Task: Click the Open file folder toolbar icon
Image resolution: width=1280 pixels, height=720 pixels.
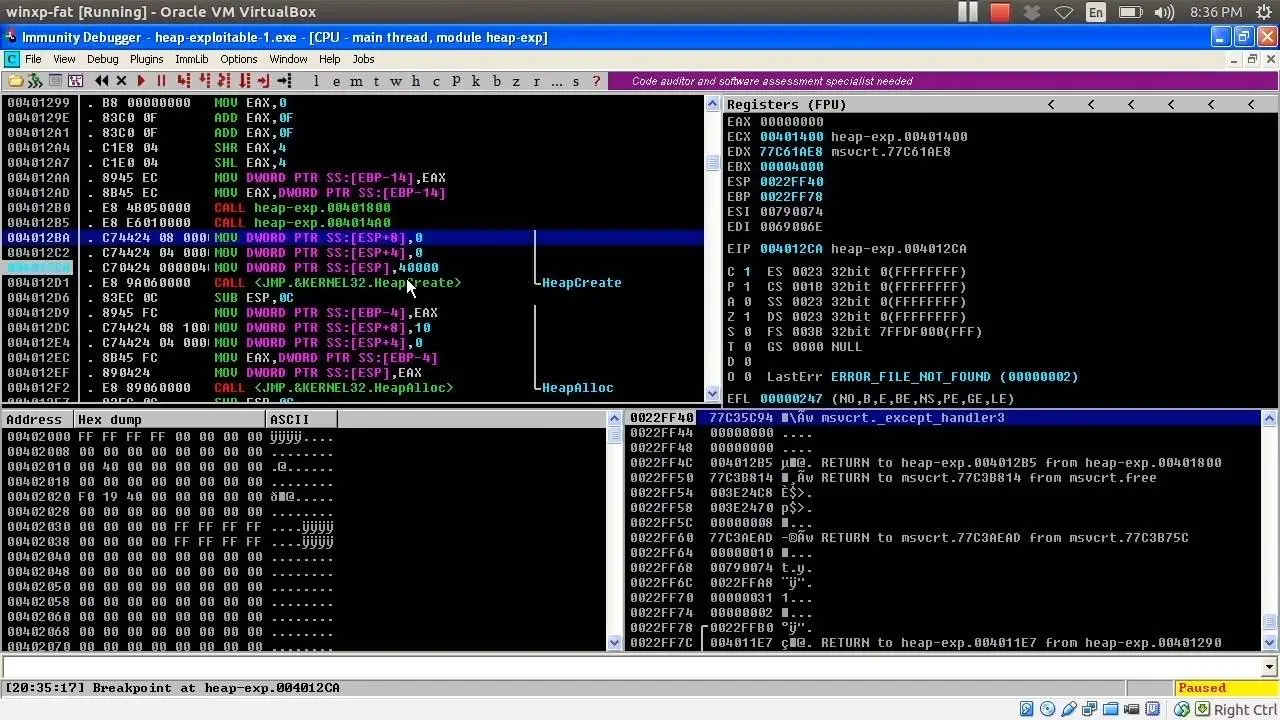Action: pyautogui.click(x=15, y=81)
